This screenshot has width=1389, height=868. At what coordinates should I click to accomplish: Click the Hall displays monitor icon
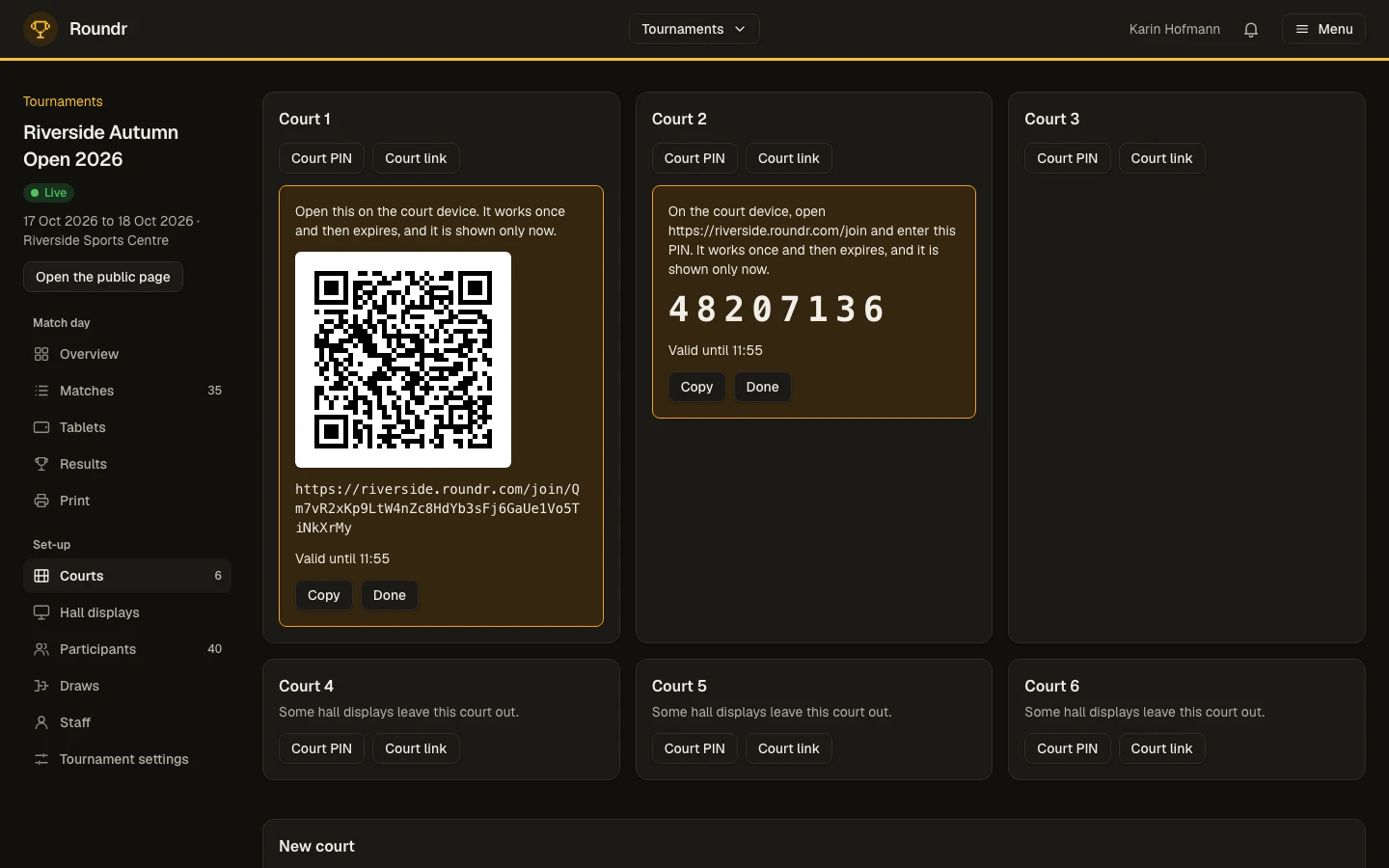41,612
